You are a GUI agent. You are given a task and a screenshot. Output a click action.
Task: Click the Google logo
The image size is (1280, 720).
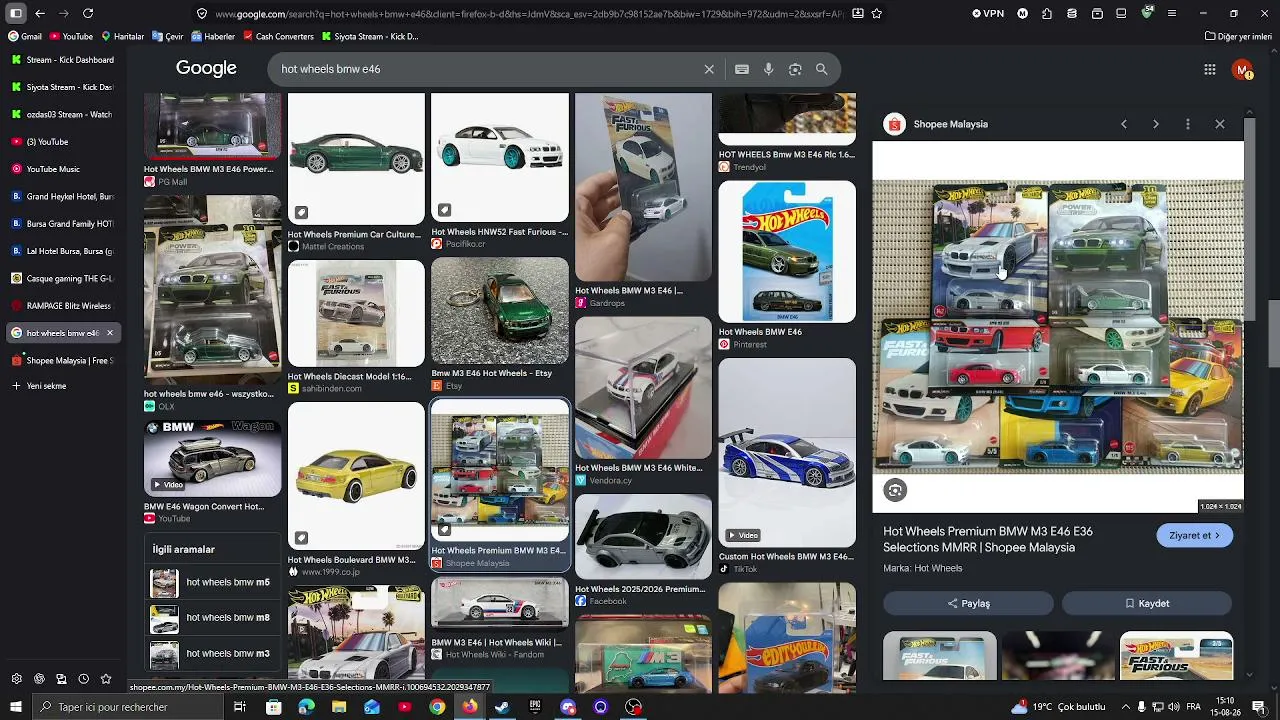tap(206, 68)
